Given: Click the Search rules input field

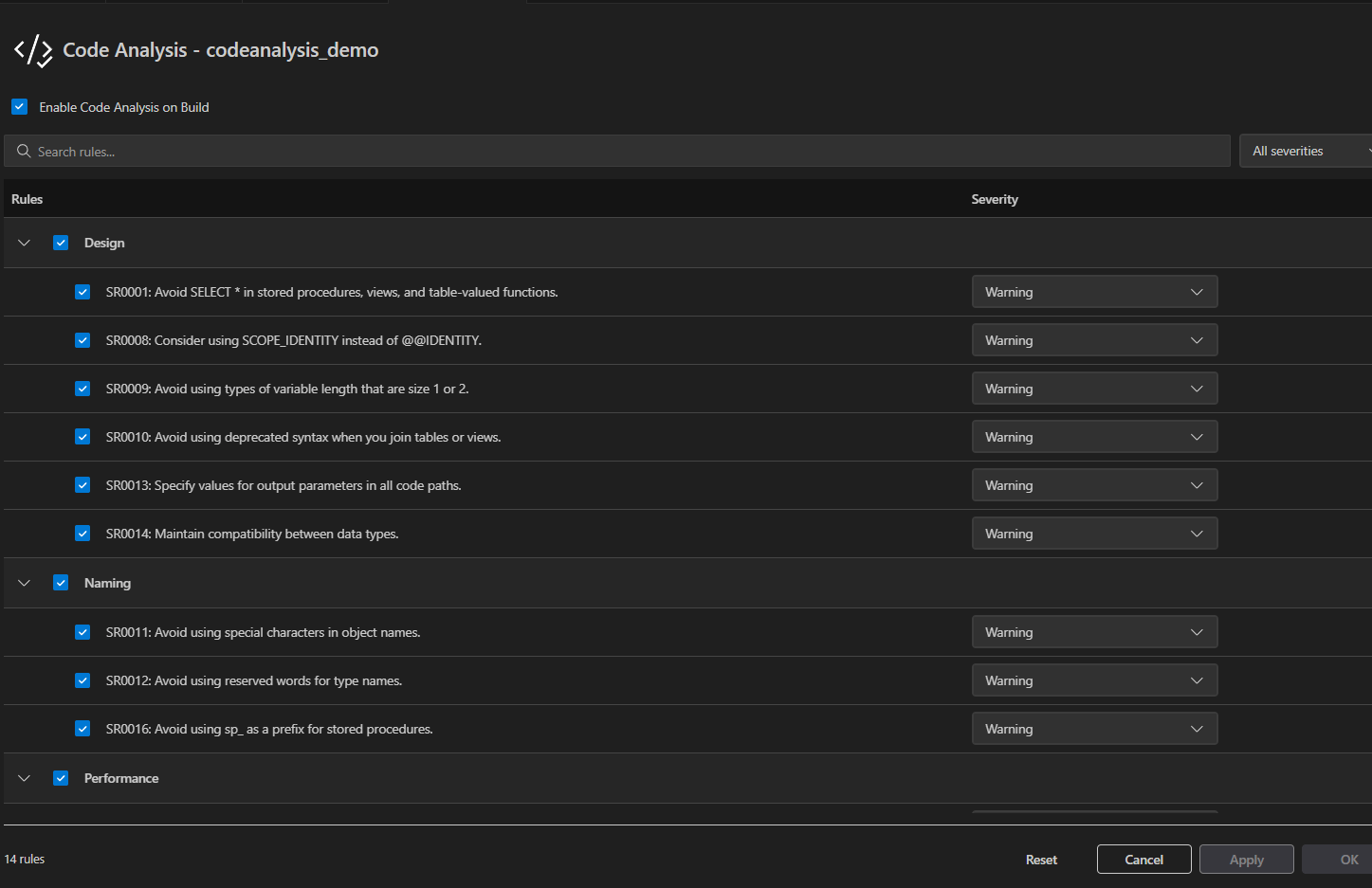Looking at the screenshot, I should [x=379, y=151].
